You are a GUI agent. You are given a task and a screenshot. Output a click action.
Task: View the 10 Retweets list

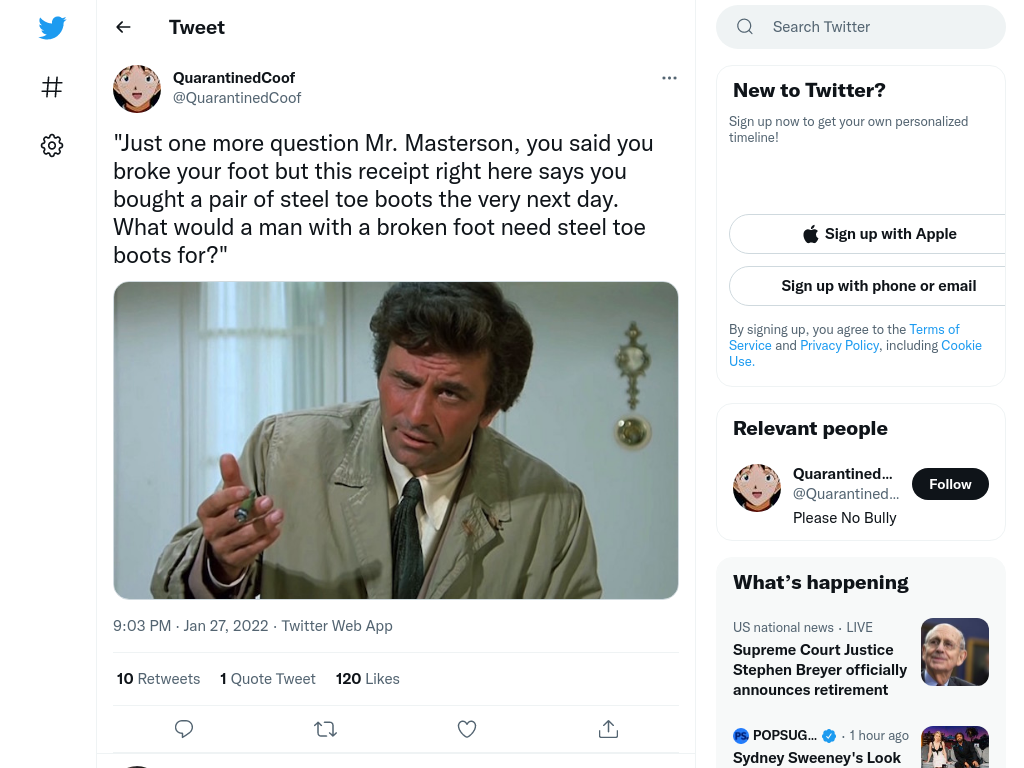[x=159, y=679]
